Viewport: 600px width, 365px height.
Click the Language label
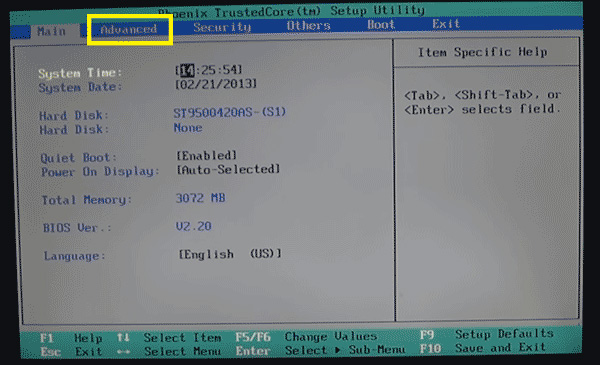click(x=74, y=256)
